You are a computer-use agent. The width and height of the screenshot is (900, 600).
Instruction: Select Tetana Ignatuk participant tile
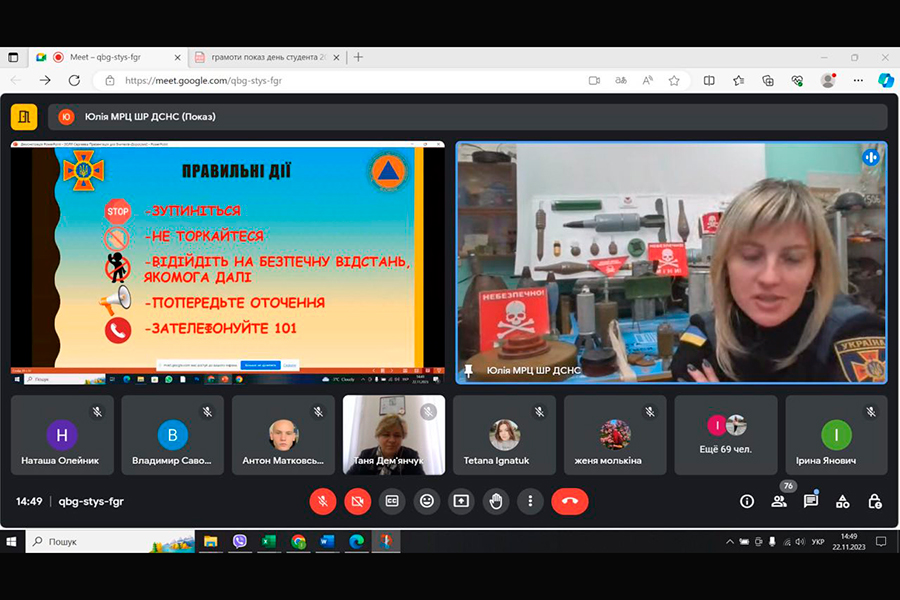[x=505, y=435]
